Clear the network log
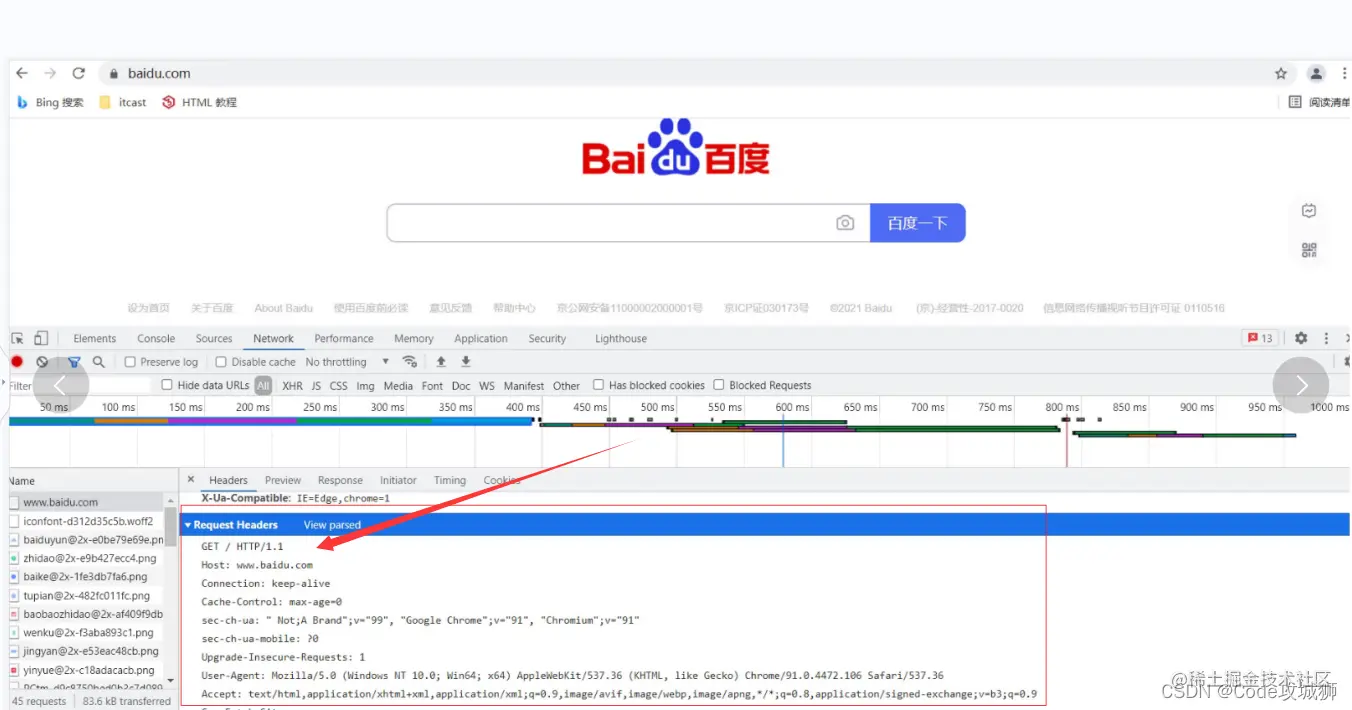 [x=42, y=362]
